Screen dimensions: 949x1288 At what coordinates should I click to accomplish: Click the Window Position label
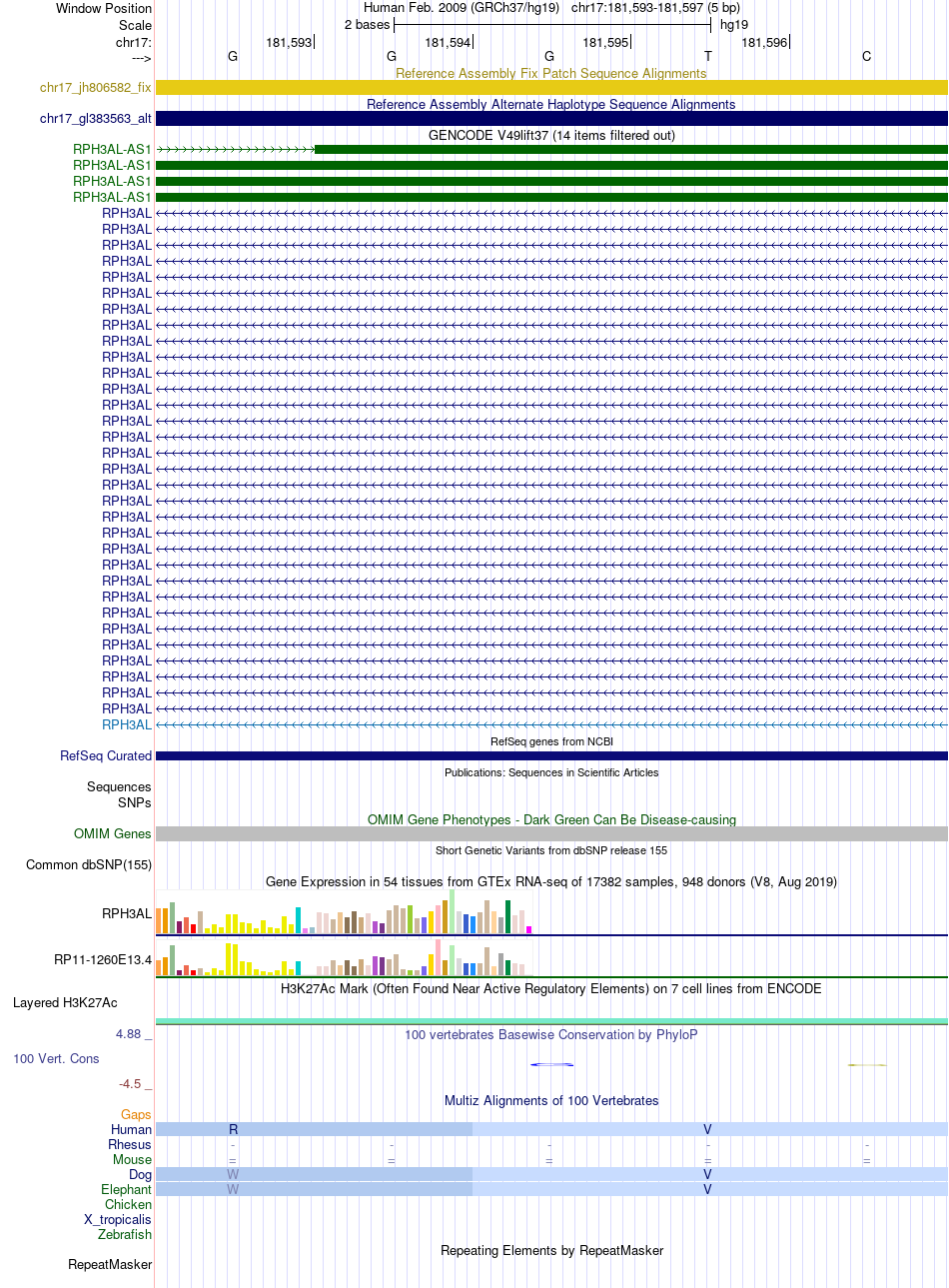coord(104,8)
